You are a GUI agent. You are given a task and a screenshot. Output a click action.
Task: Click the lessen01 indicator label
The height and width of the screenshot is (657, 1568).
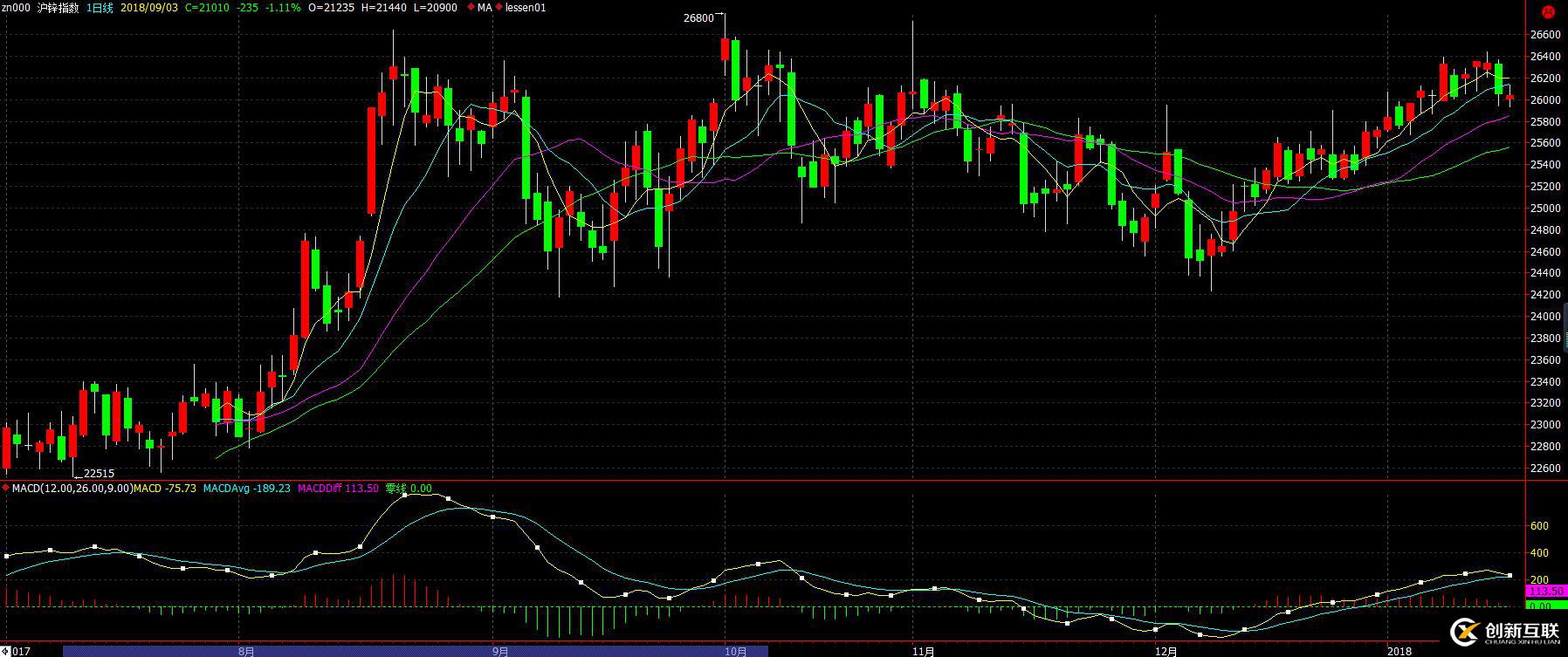coord(525,8)
